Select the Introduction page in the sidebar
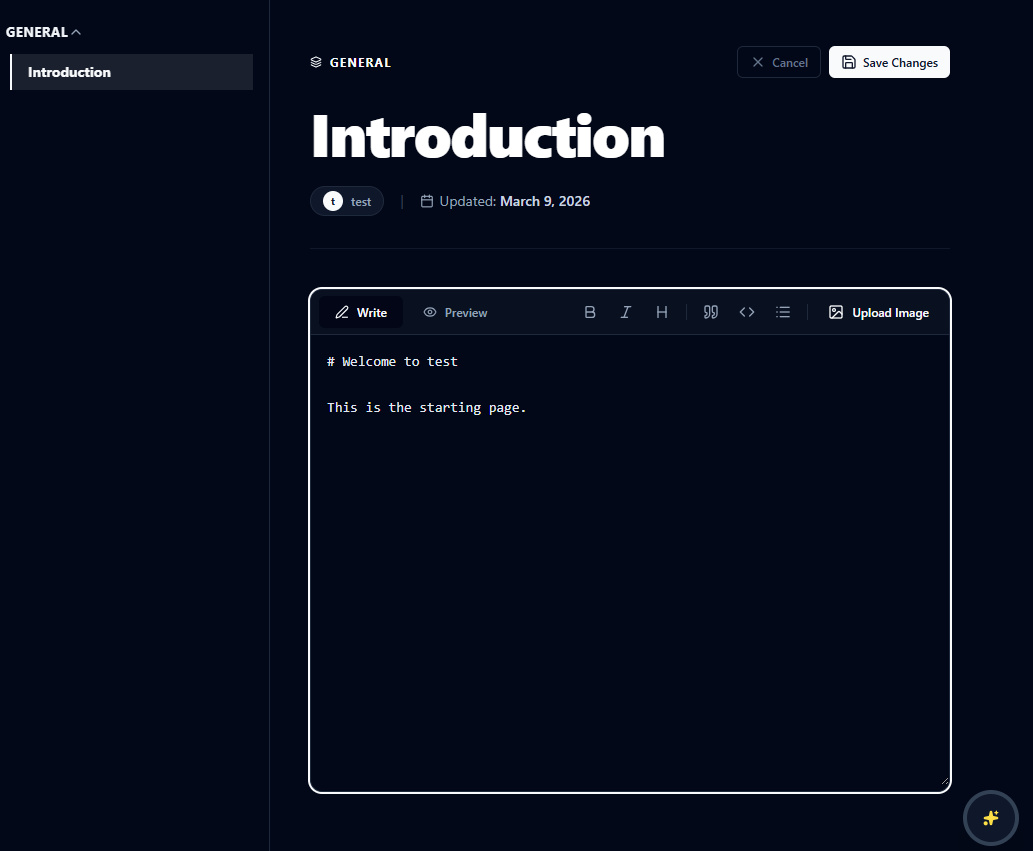The image size is (1033, 851). pos(131,71)
